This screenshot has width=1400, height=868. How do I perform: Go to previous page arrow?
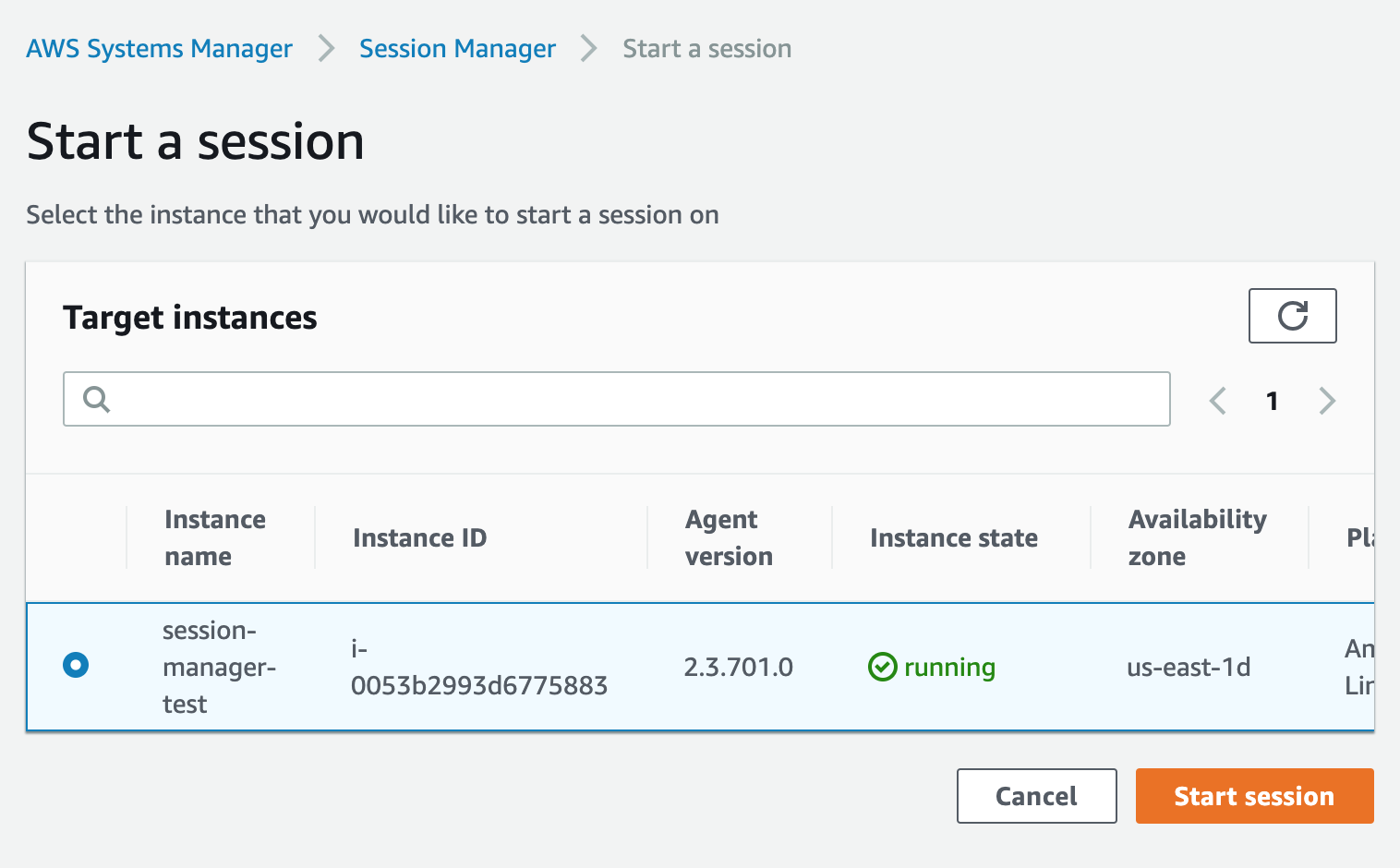click(x=1218, y=401)
